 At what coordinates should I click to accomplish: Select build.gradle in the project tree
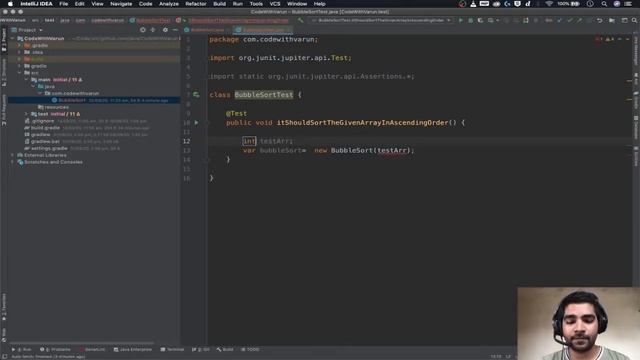click(x=45, y=128)
